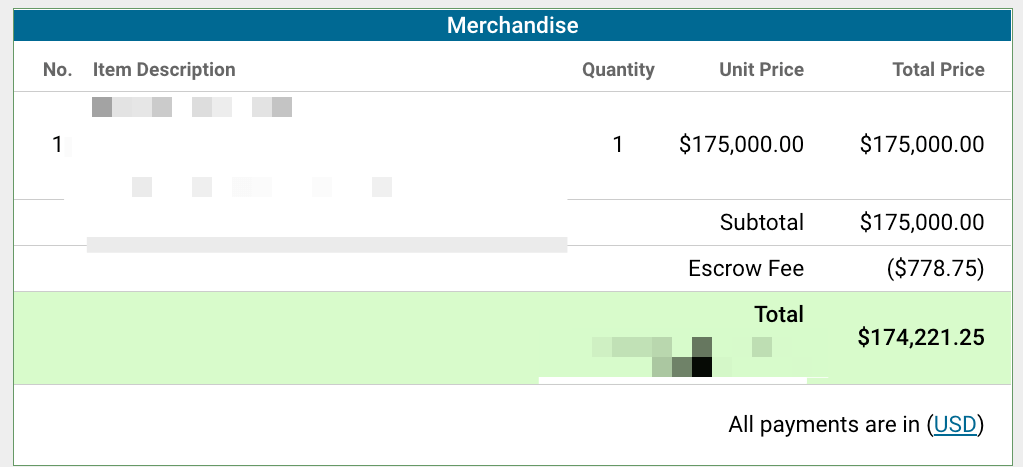
Task: Select the $174,221.25 total amount
Action: [921, 338]
